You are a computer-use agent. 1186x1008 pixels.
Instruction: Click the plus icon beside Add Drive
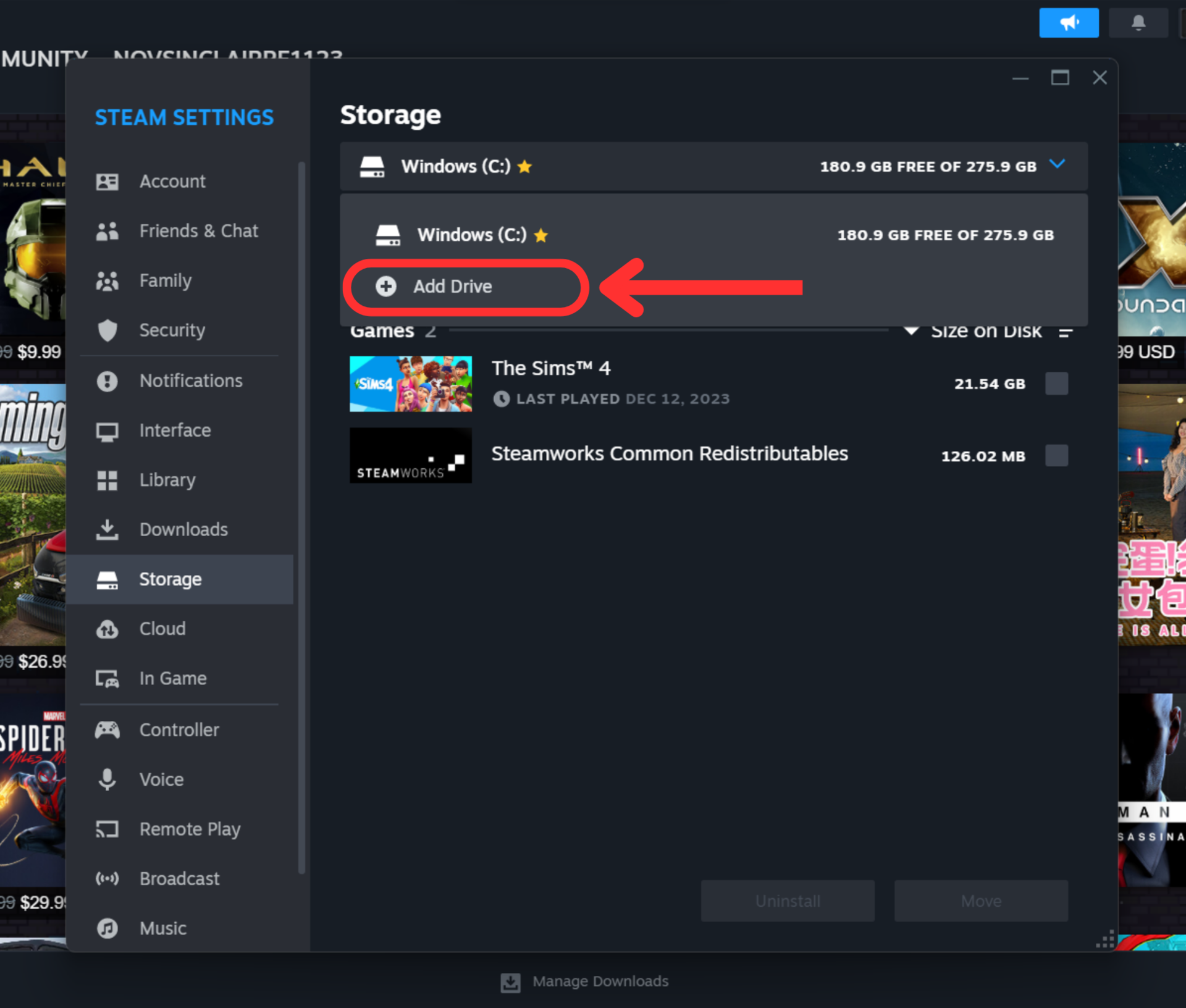[x=386, y=286]
